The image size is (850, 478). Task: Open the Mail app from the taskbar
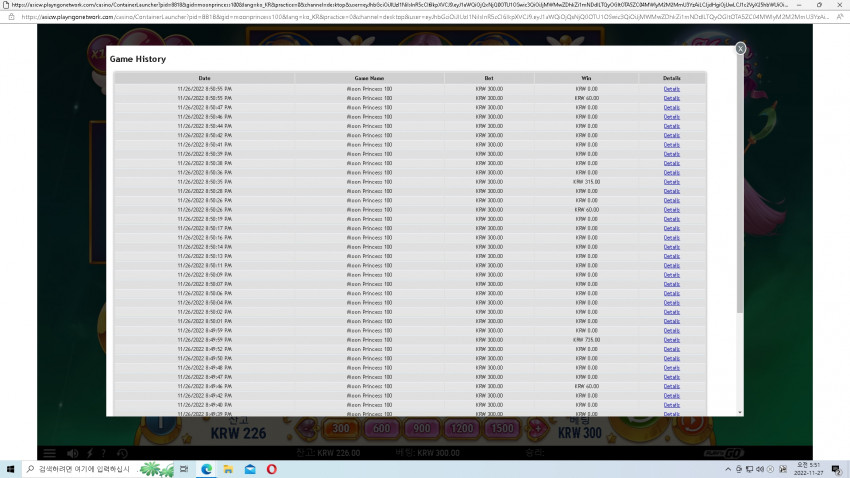250,469
